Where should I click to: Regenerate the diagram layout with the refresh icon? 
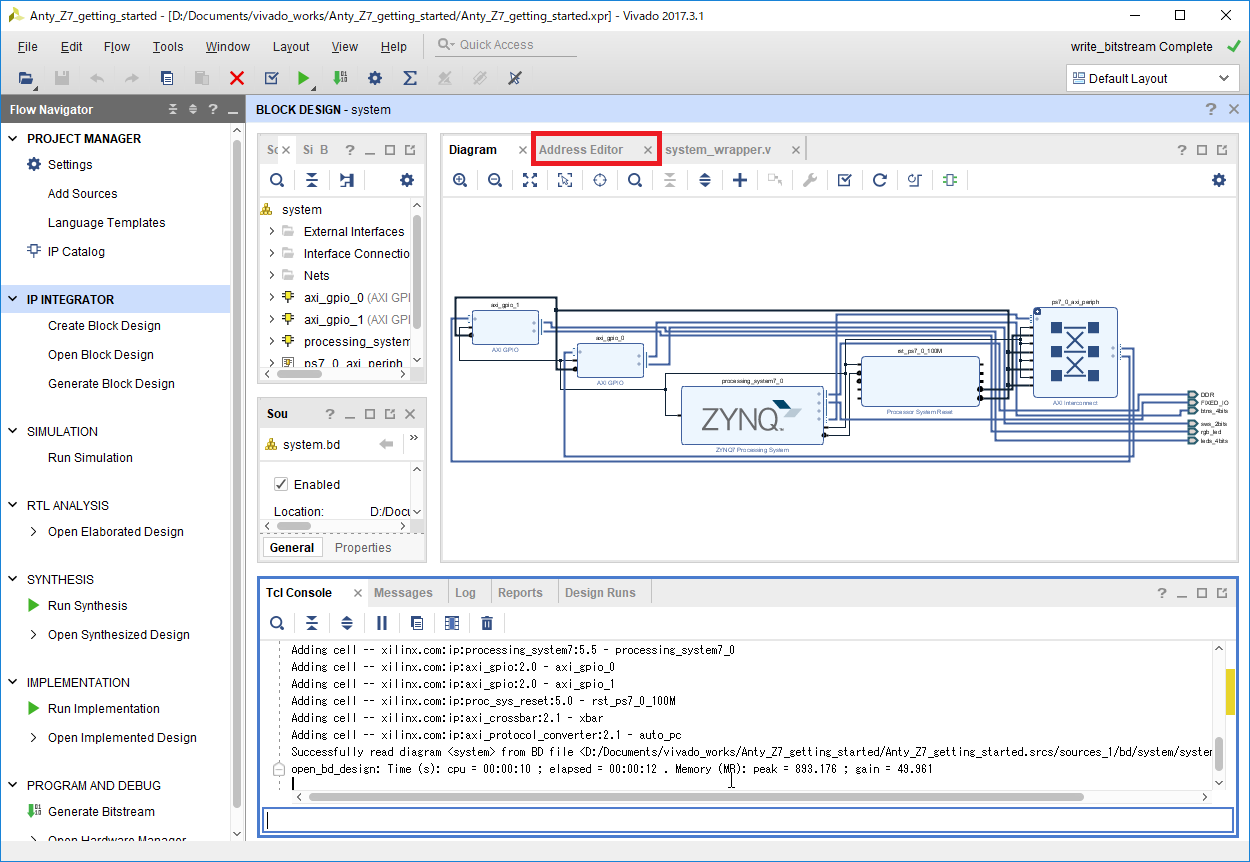tap(880, 180)
